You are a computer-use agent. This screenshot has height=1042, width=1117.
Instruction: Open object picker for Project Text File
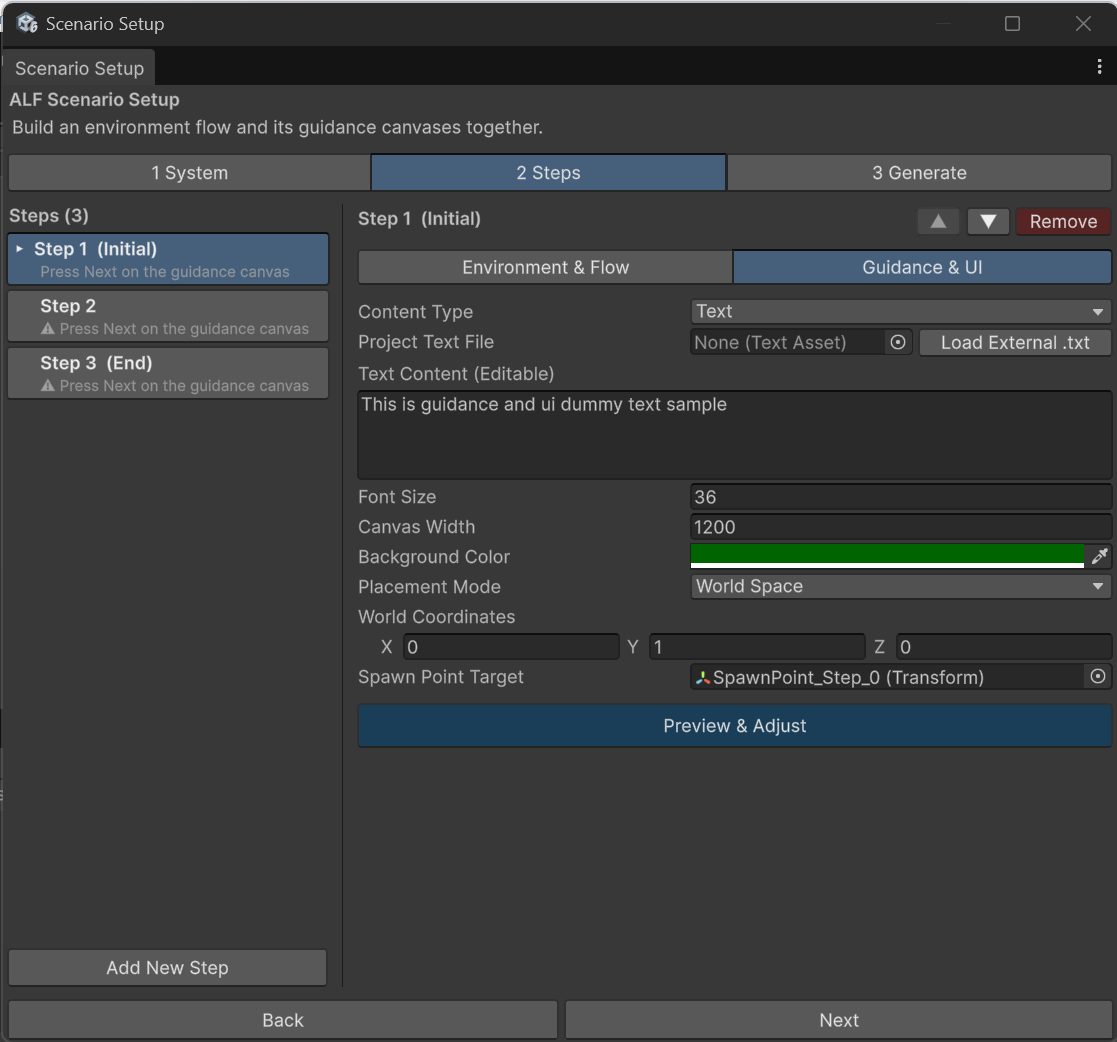(x=898, y=343)
